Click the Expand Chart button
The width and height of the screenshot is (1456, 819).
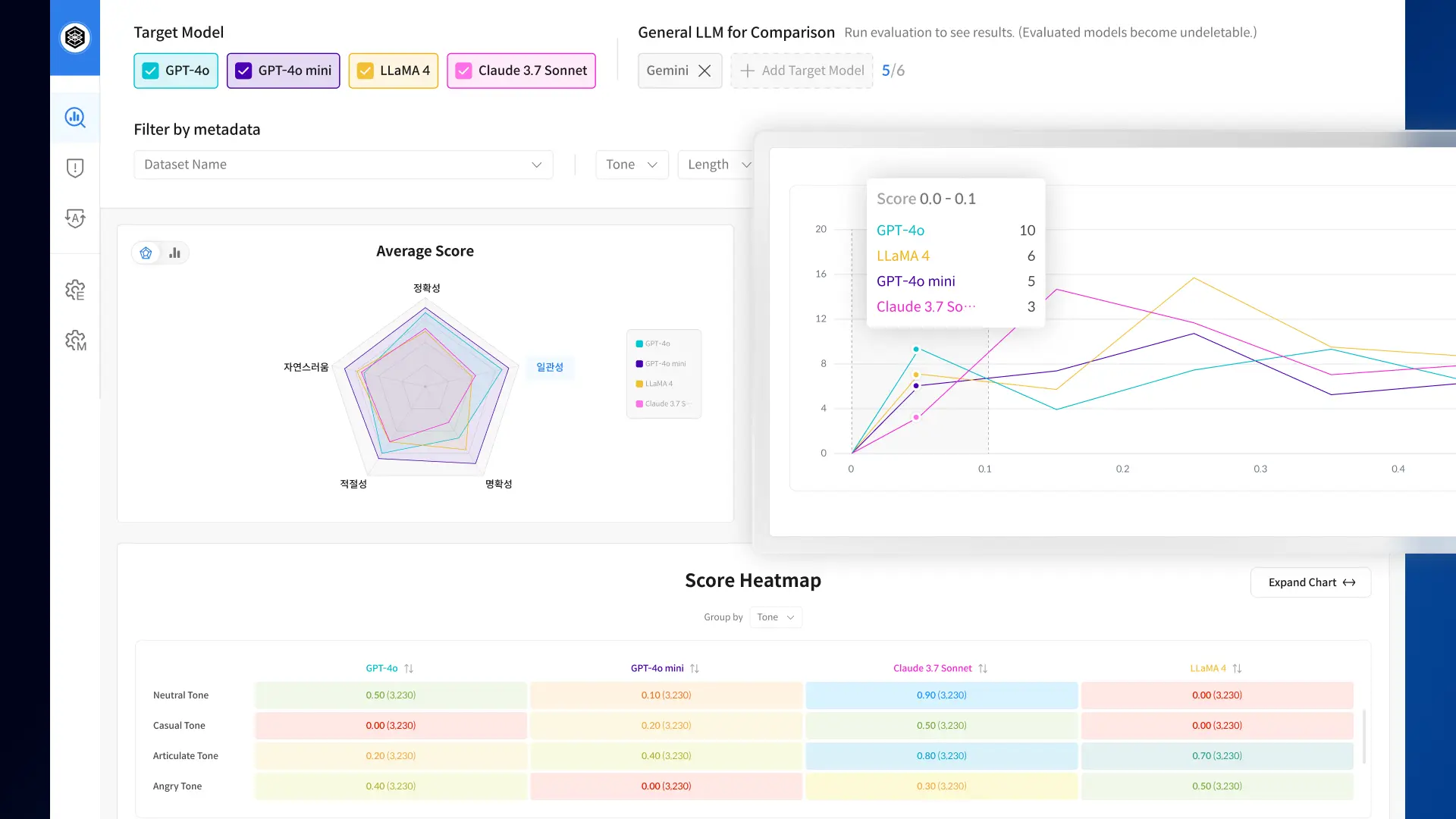coord(1310,582)
